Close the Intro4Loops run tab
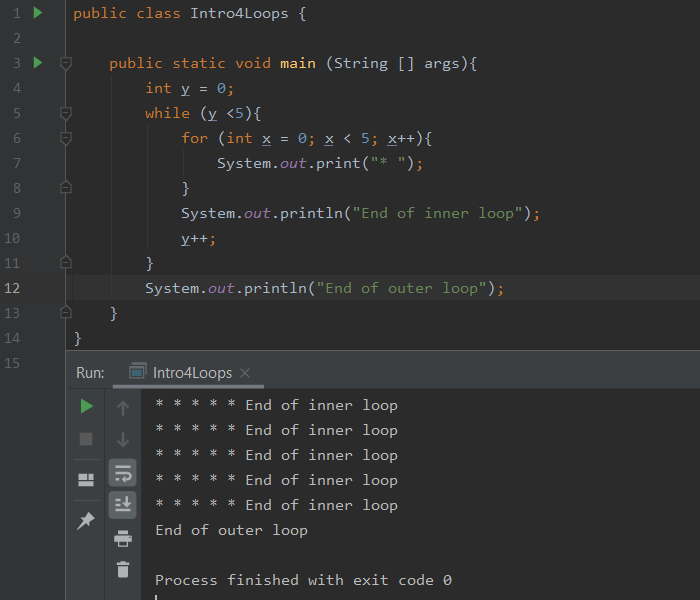Viewport: 700px width, 600px height. (x=246, y=373)
